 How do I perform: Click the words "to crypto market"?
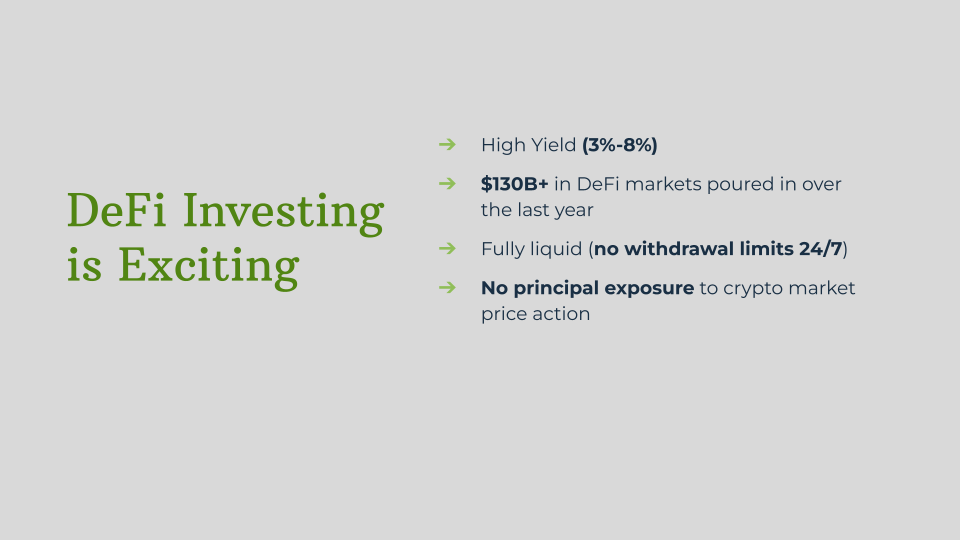point(778,288)
